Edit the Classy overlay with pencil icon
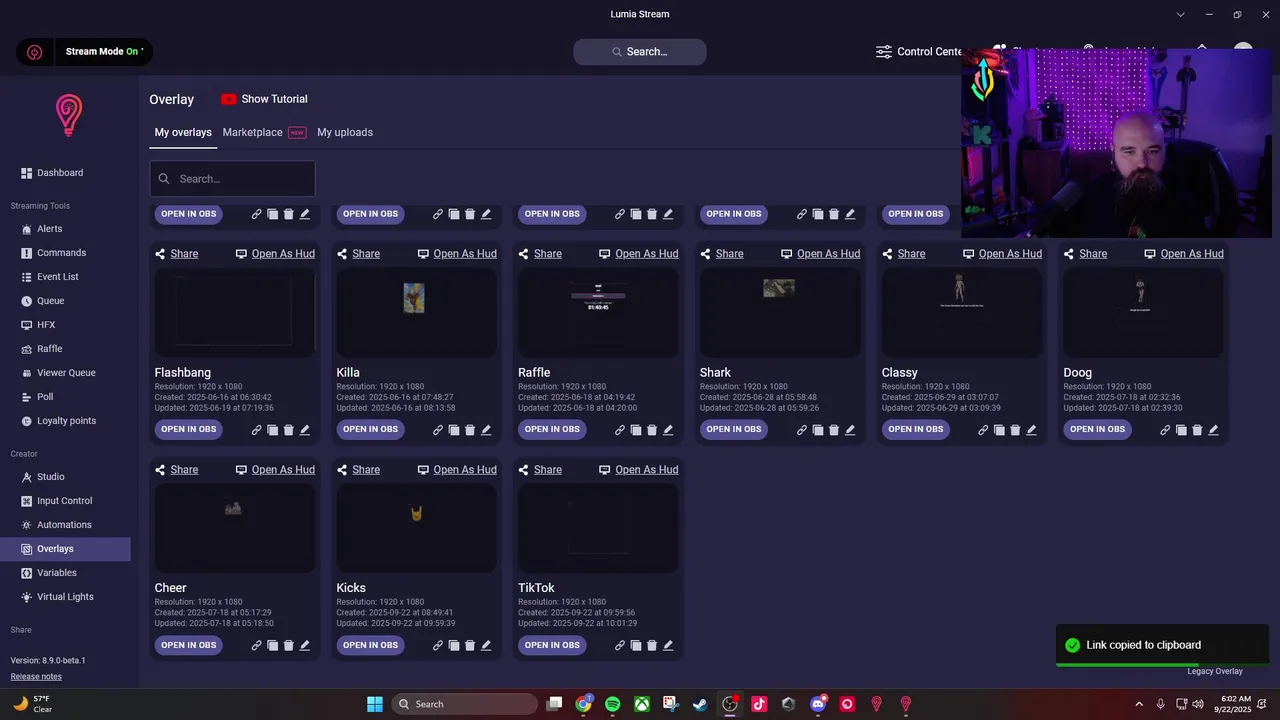The width and height of the screenshot is (1280, 720). (1031, 430)
